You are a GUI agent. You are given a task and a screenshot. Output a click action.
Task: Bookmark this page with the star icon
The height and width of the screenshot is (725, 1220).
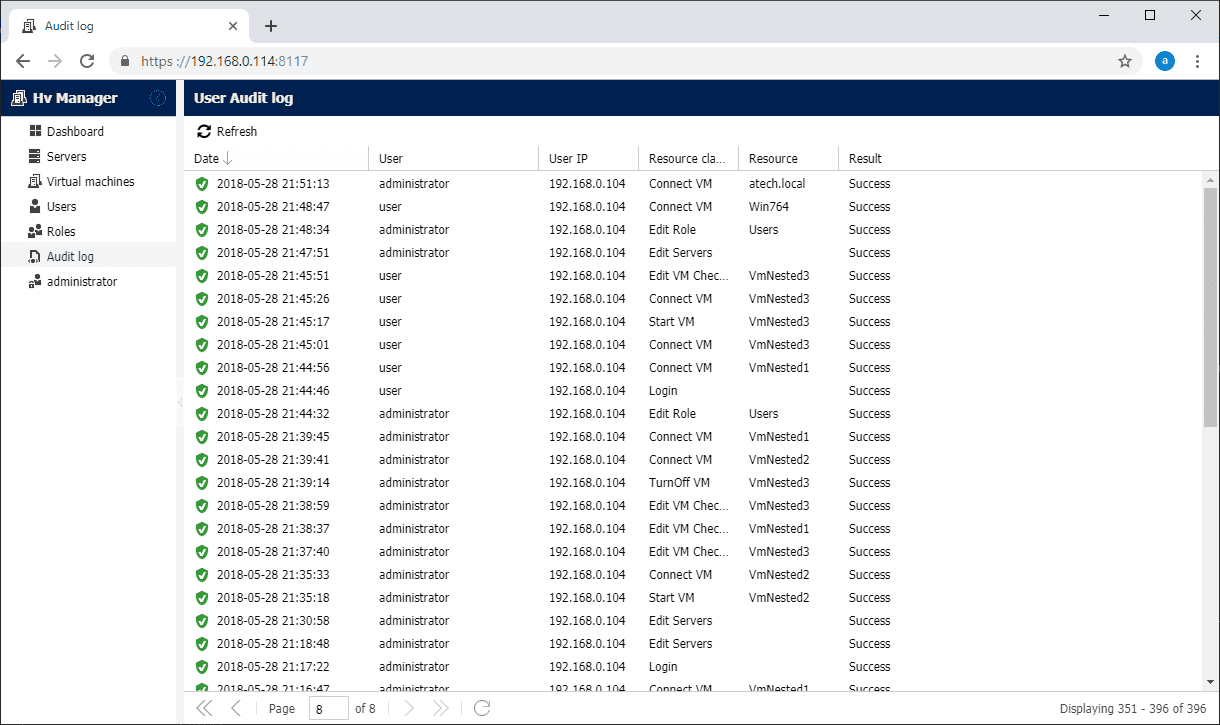tap(1125, 61)
